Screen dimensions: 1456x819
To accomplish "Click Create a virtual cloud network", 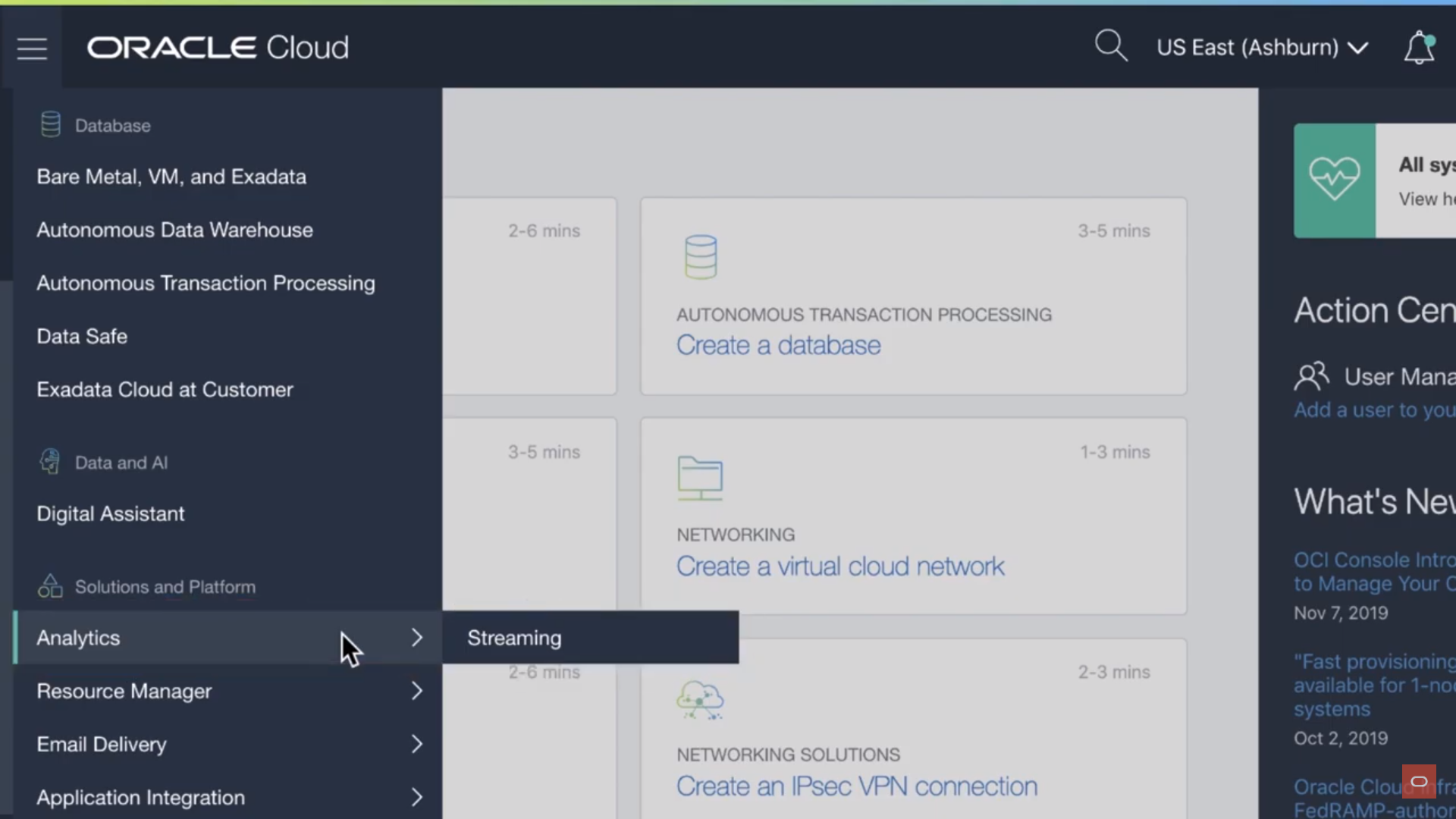I will tap(839, 566).
